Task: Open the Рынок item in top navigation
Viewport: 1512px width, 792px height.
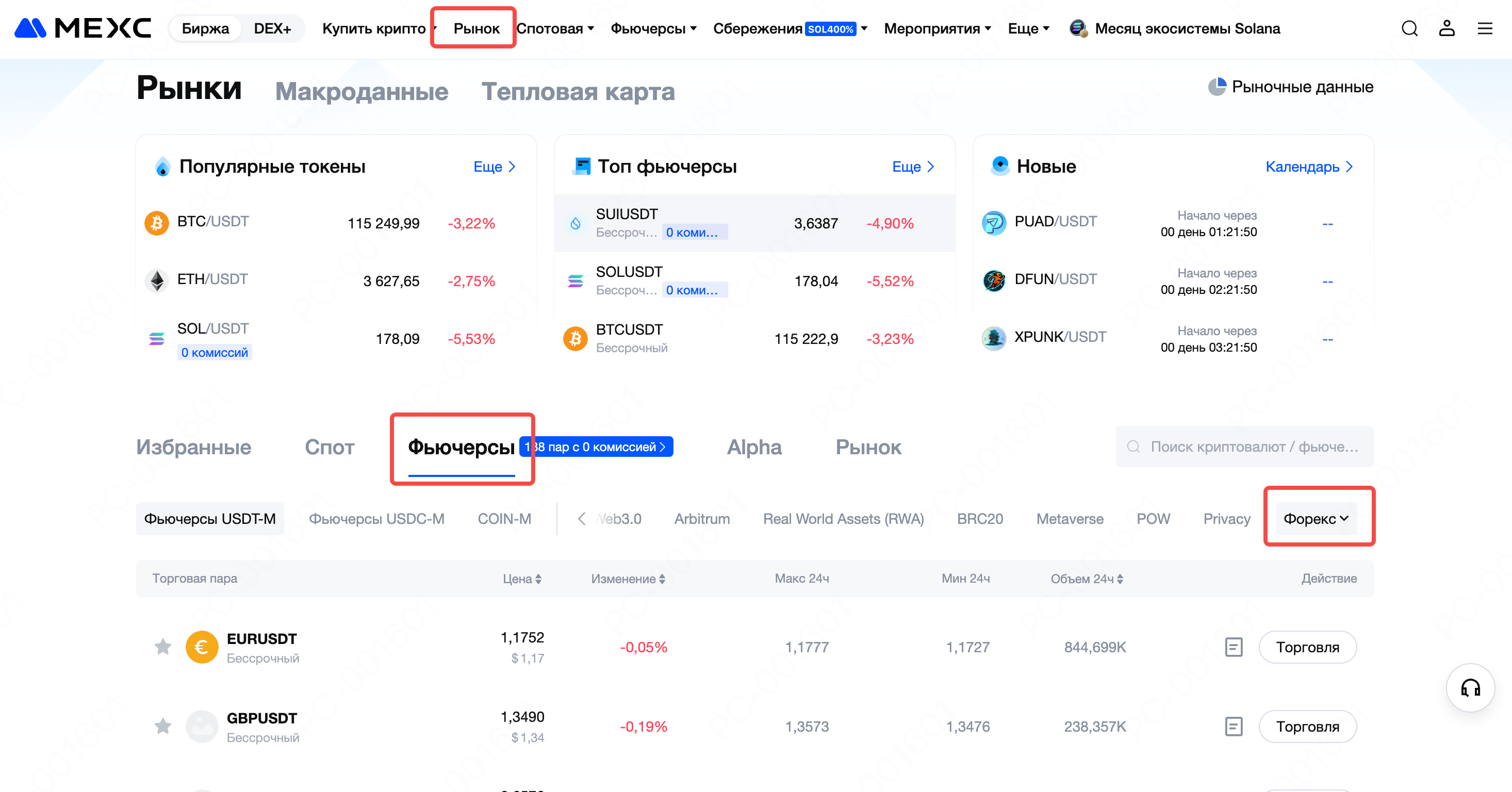Action: pos(476,28)
